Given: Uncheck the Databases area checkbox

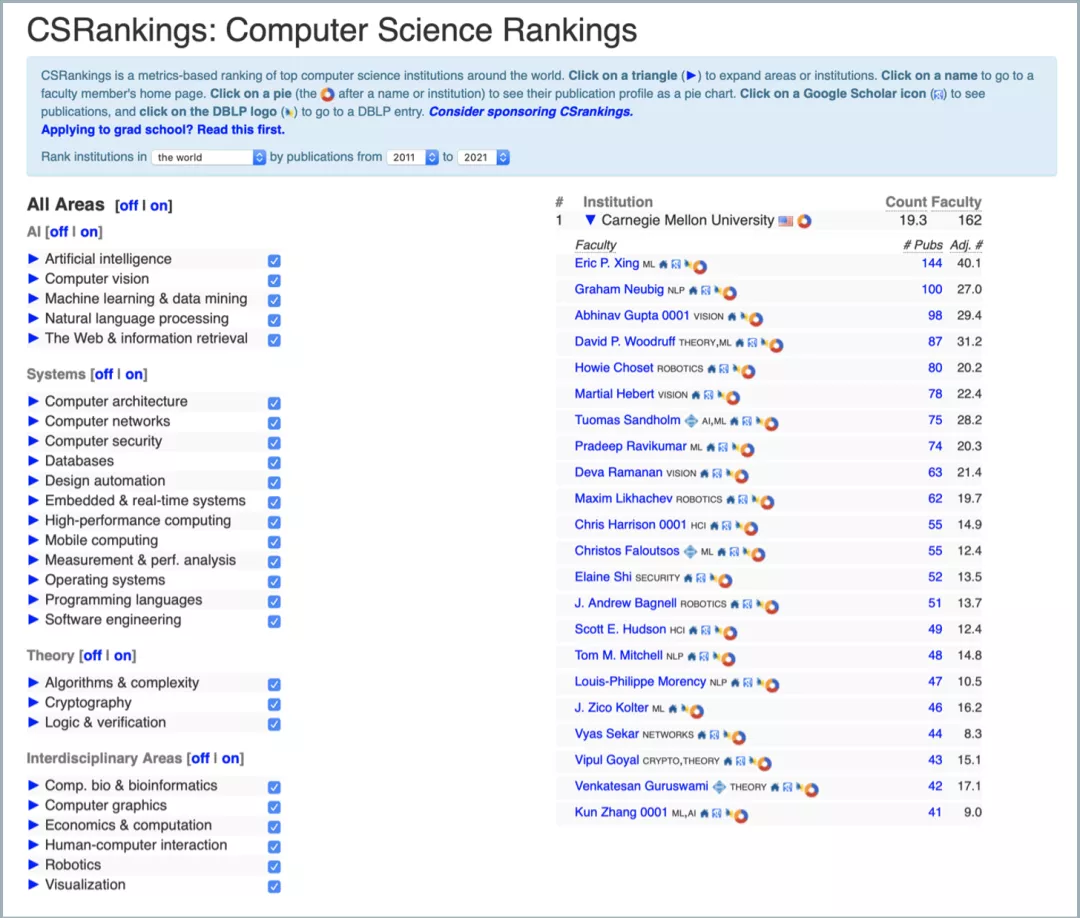Looking at the screenshot, I should [274, 462].
